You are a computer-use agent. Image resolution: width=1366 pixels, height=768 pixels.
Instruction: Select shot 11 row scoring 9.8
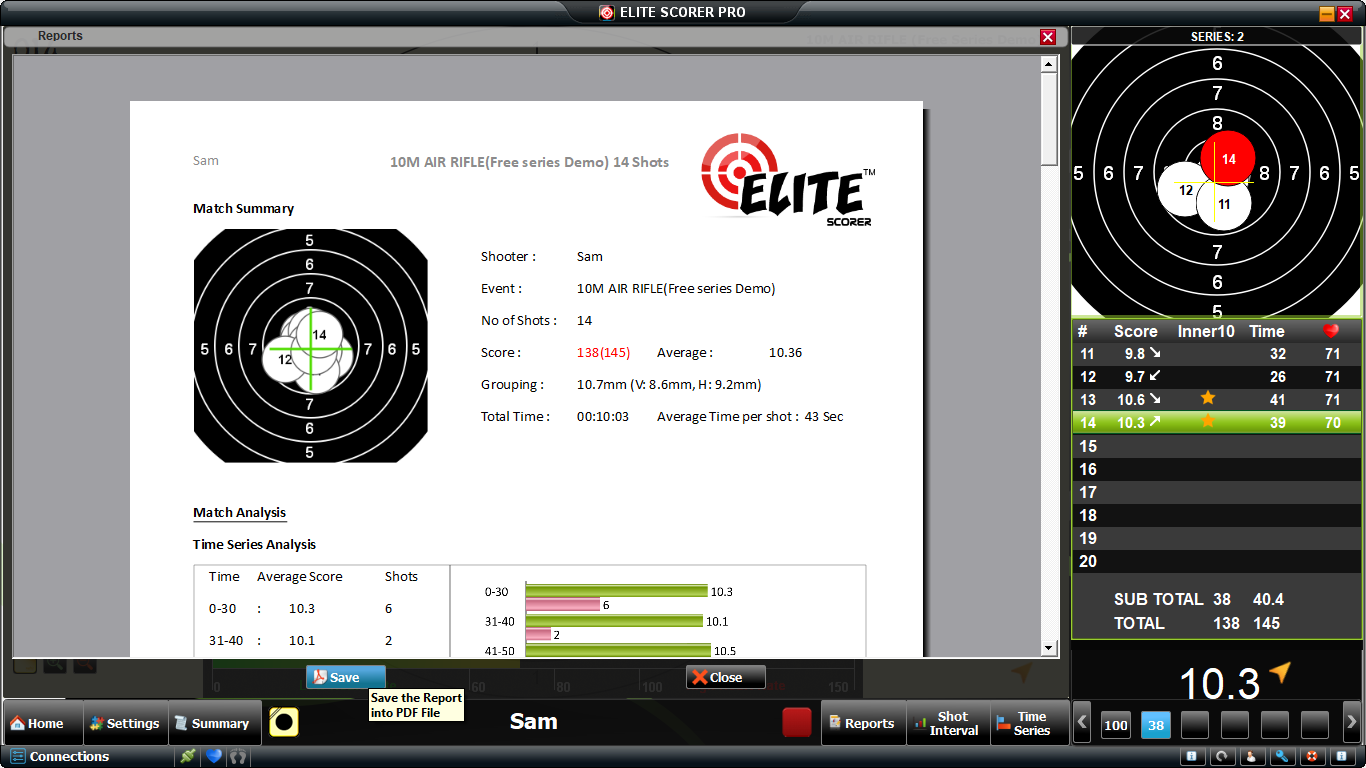point(1217,353)
